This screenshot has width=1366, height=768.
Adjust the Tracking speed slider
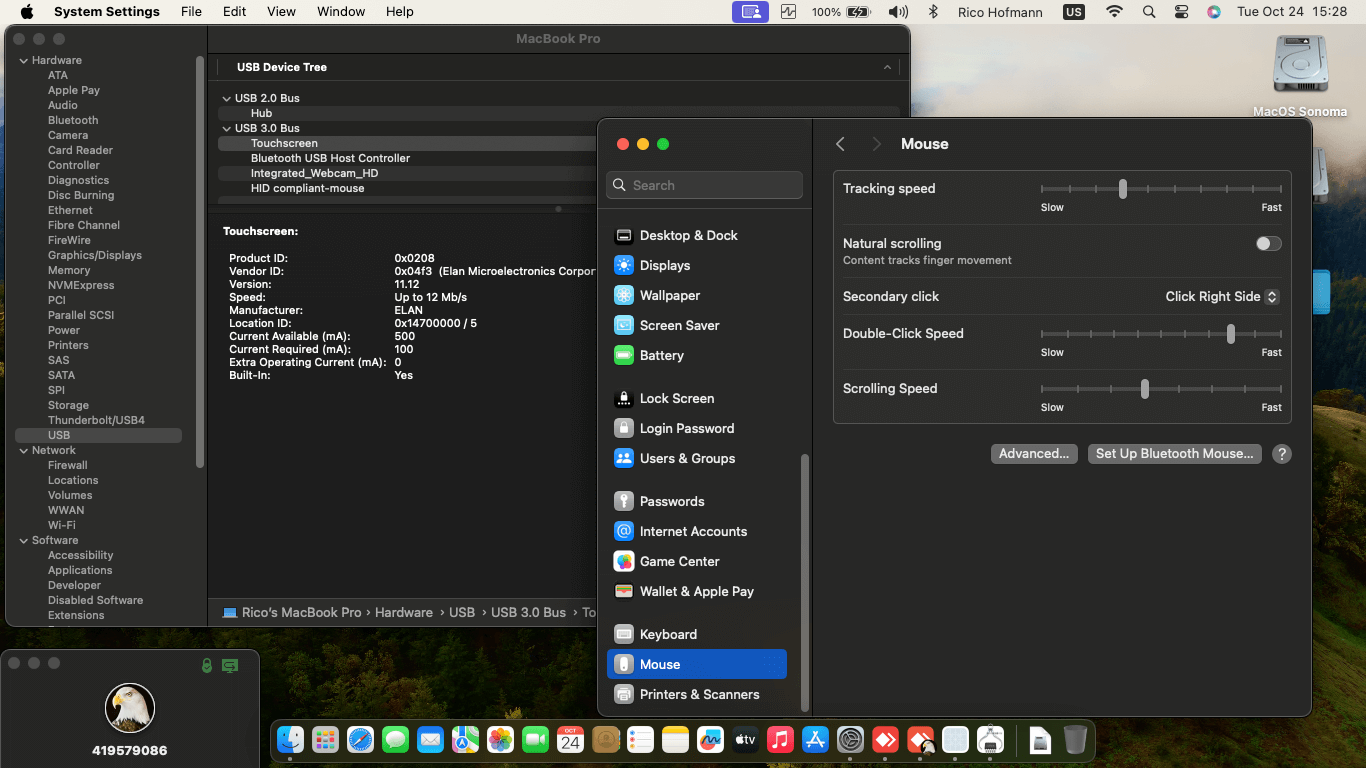click(x=1123, y=189)
